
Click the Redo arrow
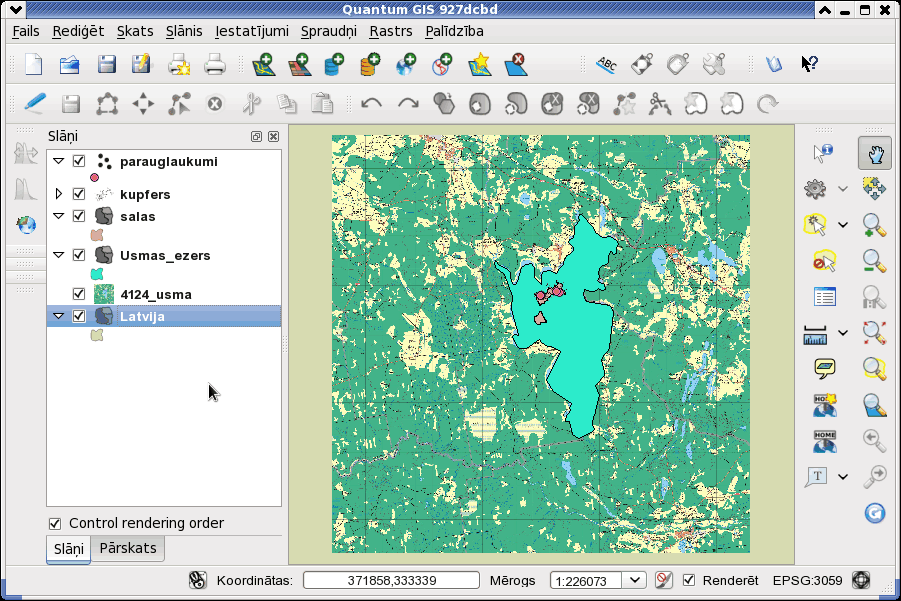click(x=408, y=104)
